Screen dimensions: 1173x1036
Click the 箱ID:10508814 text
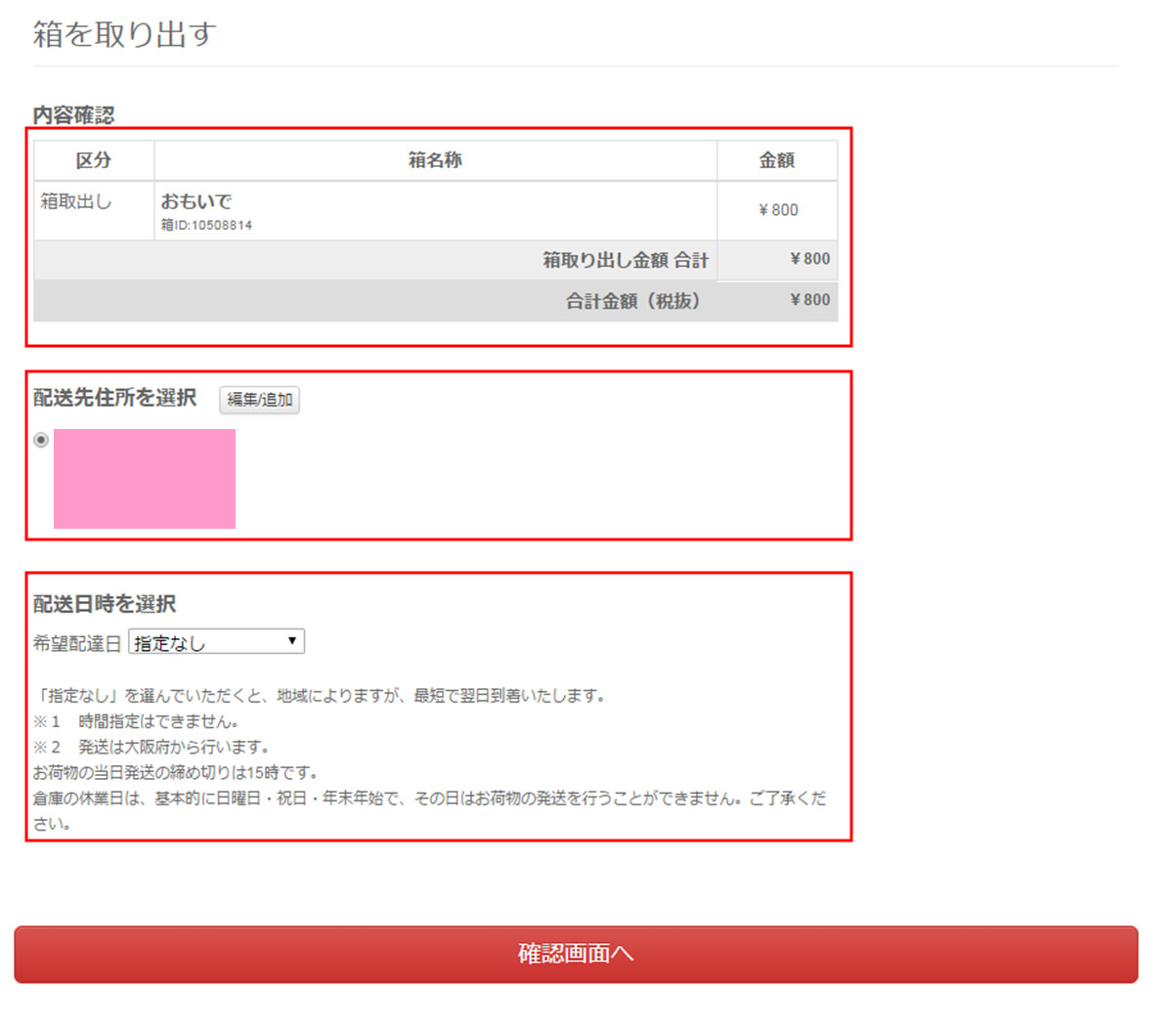[207, 225]
